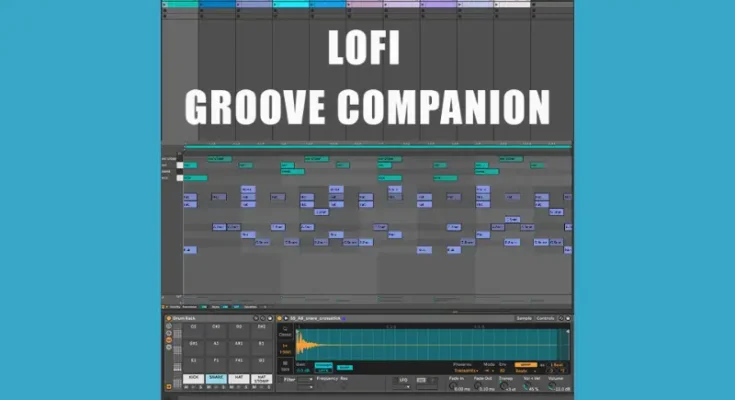Click the HAT STOMP drum pad

point(261,379)
